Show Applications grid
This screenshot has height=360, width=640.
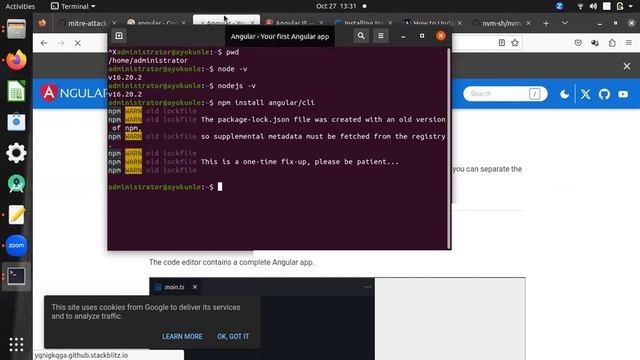tap(16, 344)
